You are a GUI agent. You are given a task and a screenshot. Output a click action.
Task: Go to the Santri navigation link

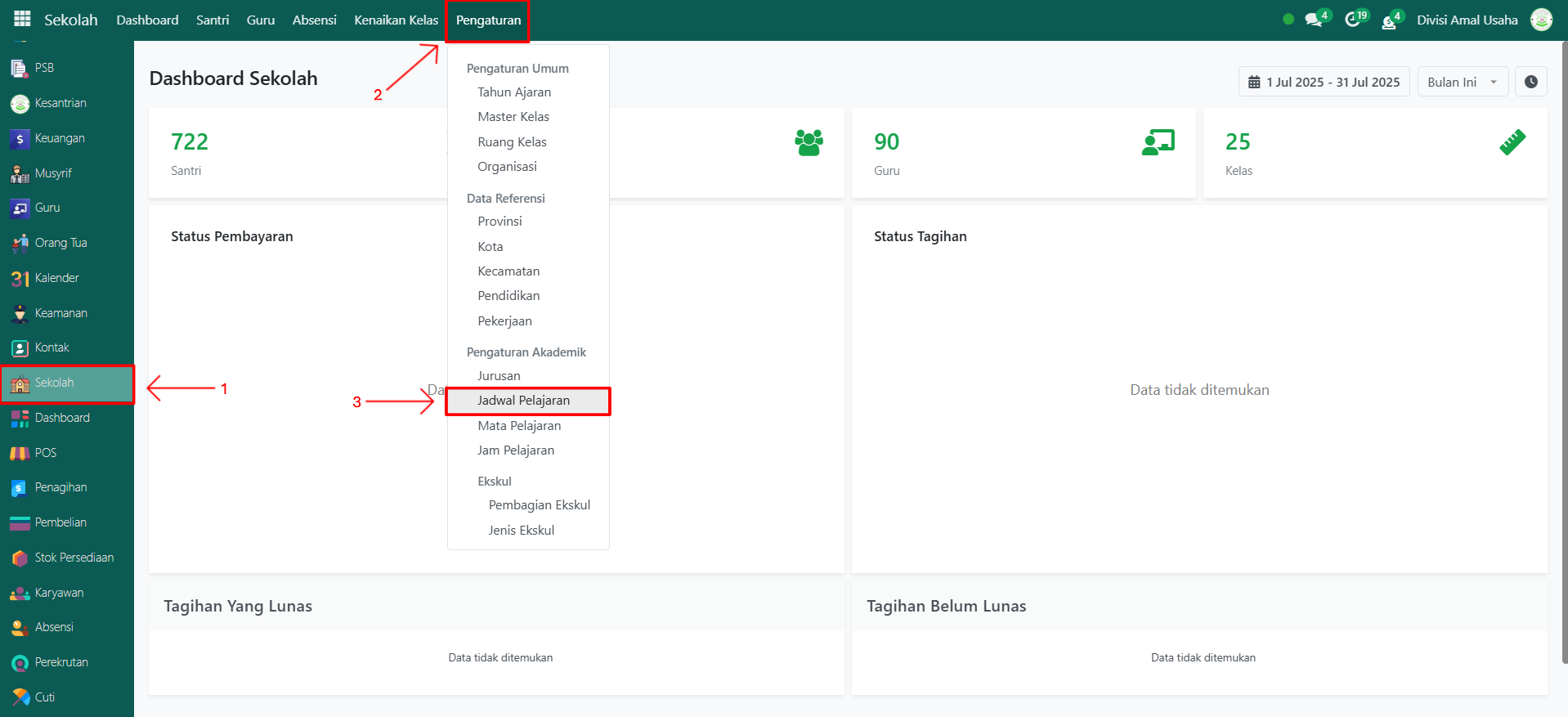213,20
